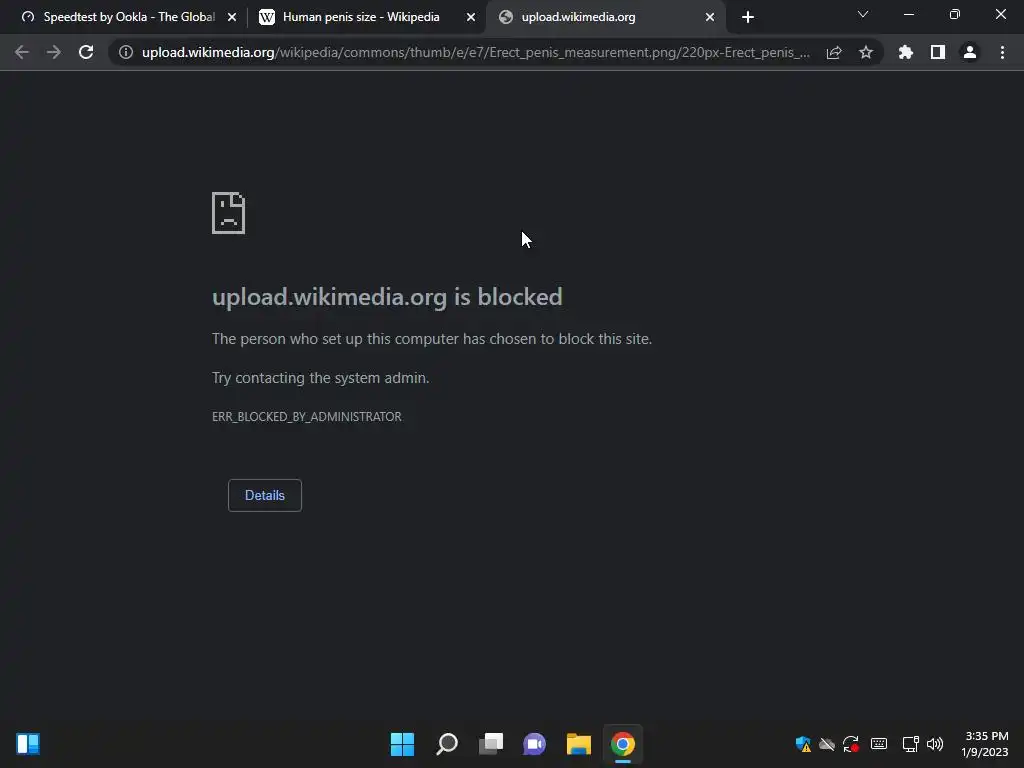
Task: Open the clock showing 3:35 PM
Action: (984, 744)
